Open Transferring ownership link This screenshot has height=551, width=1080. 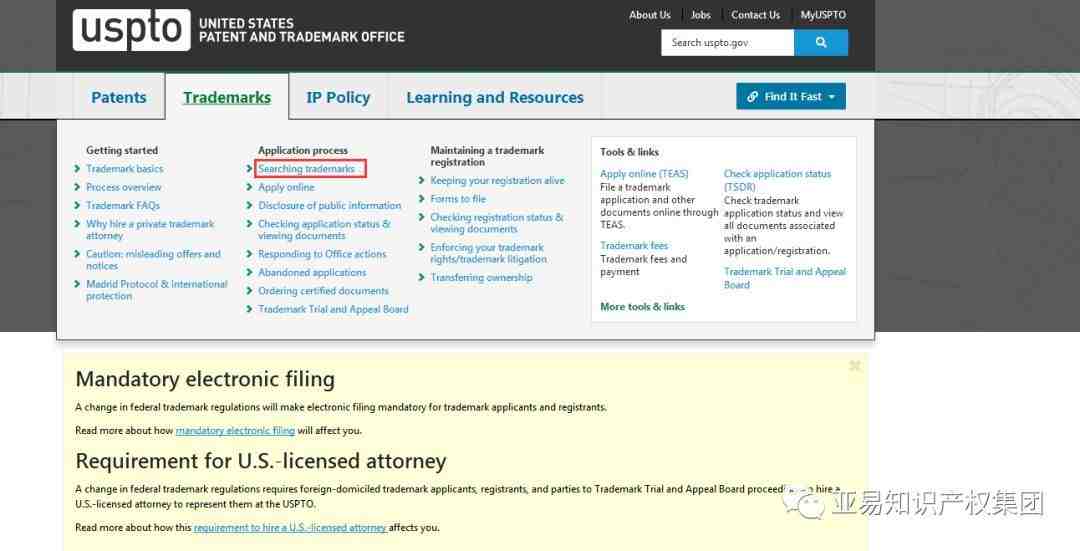click(x=481, y=278)
